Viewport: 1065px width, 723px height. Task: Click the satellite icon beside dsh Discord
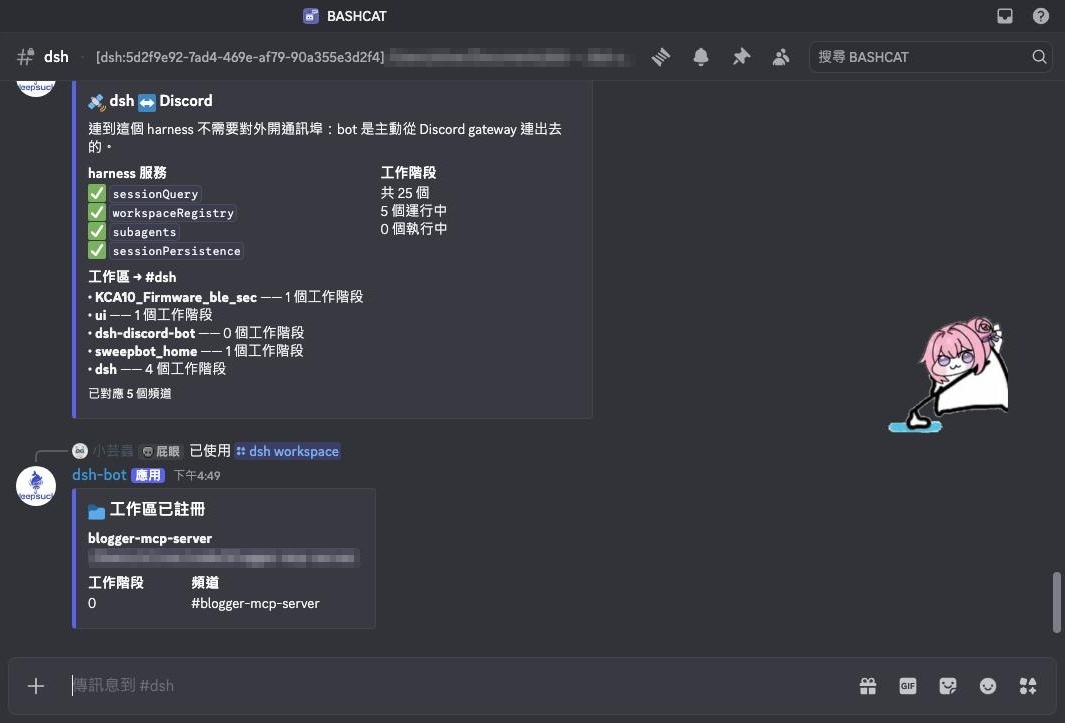[x=96, y=102]
